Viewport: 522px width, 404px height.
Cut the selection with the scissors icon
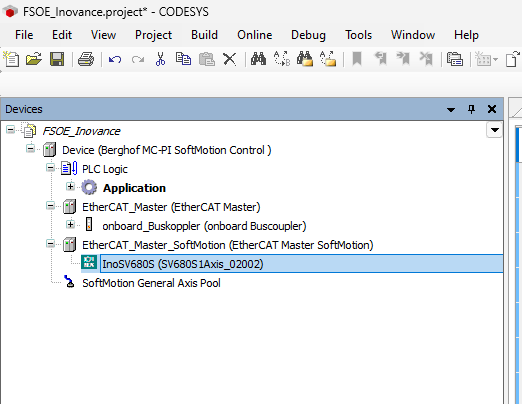coord(160,59)
